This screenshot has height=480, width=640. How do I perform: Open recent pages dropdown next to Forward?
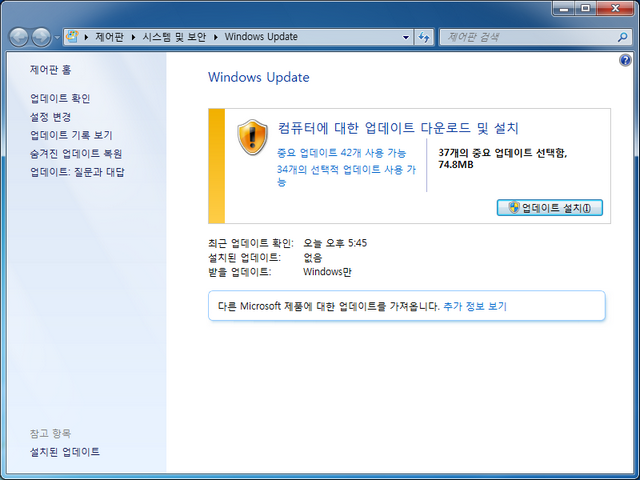tap(57, 38)
